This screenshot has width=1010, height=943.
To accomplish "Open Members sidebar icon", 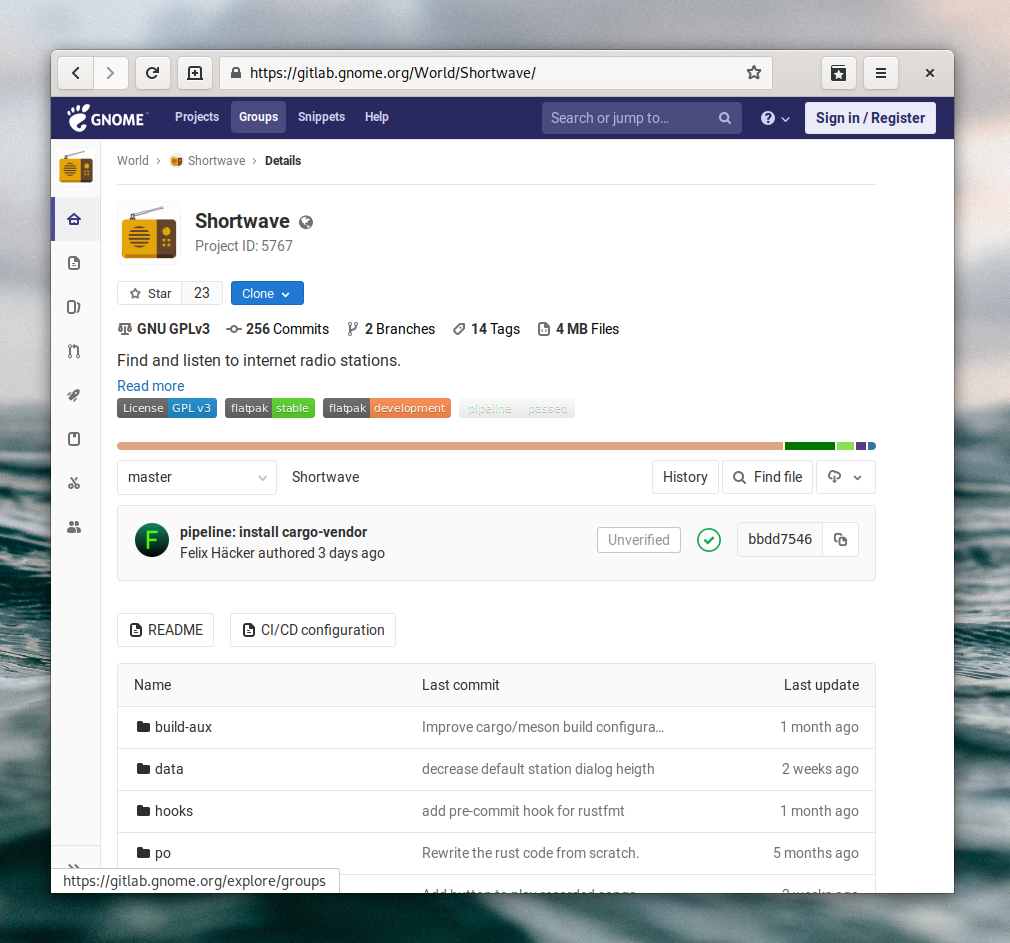I will point(74,527).
